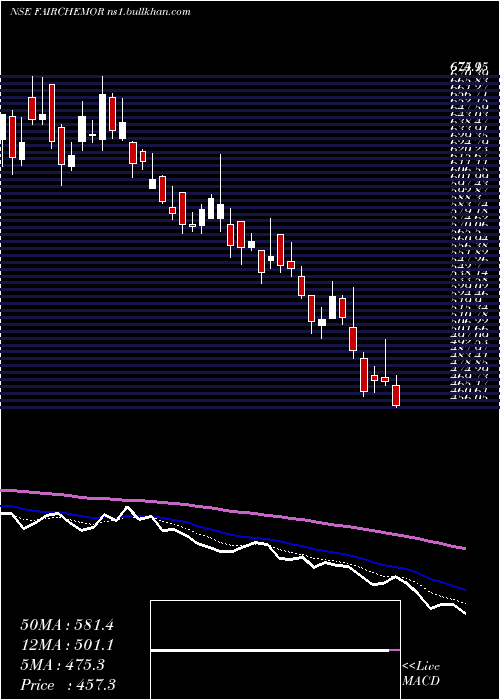Select the 12MA : 501.1 value

click(x=67, y=645)
